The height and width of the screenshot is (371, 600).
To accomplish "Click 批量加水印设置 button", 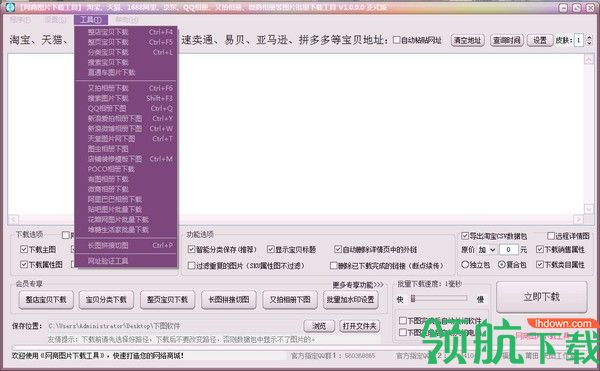I will [x=351, y=299].
